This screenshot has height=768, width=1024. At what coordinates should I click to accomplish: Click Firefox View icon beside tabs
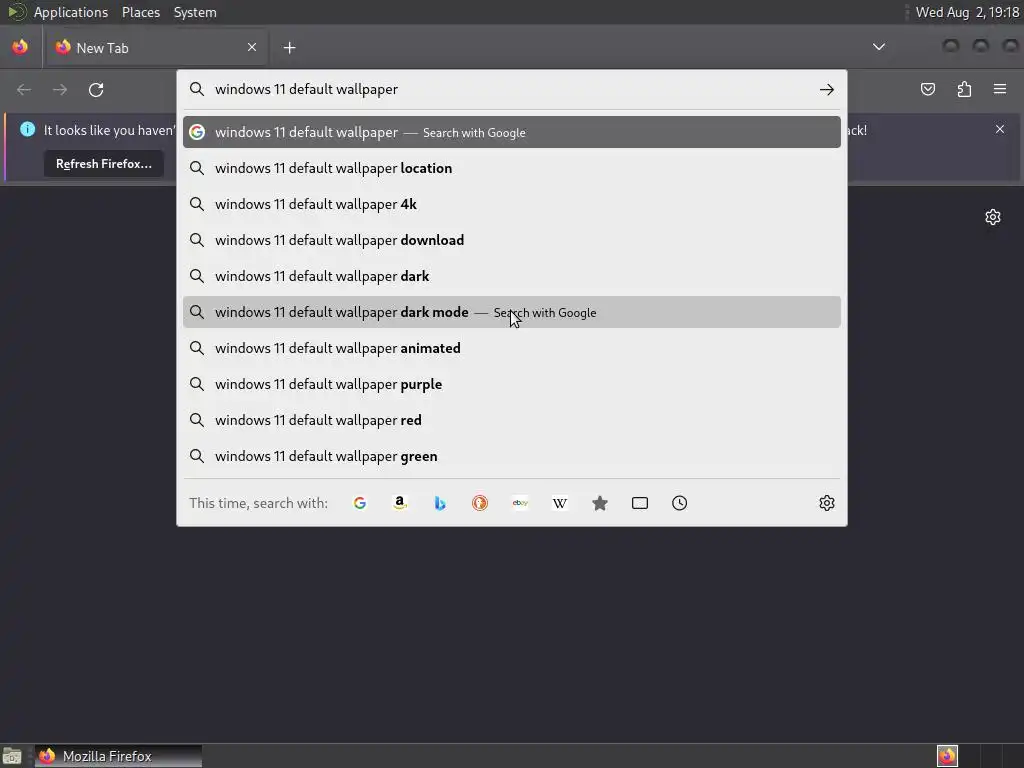20,47
